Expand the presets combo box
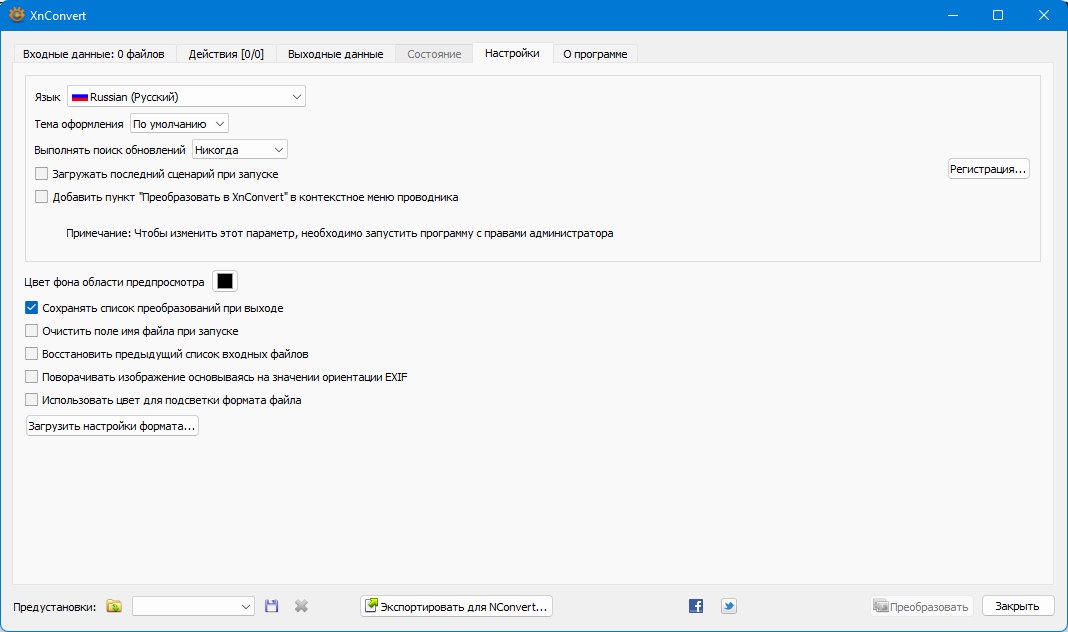This screenshot has width=1068, height=632. pos(193,606)
